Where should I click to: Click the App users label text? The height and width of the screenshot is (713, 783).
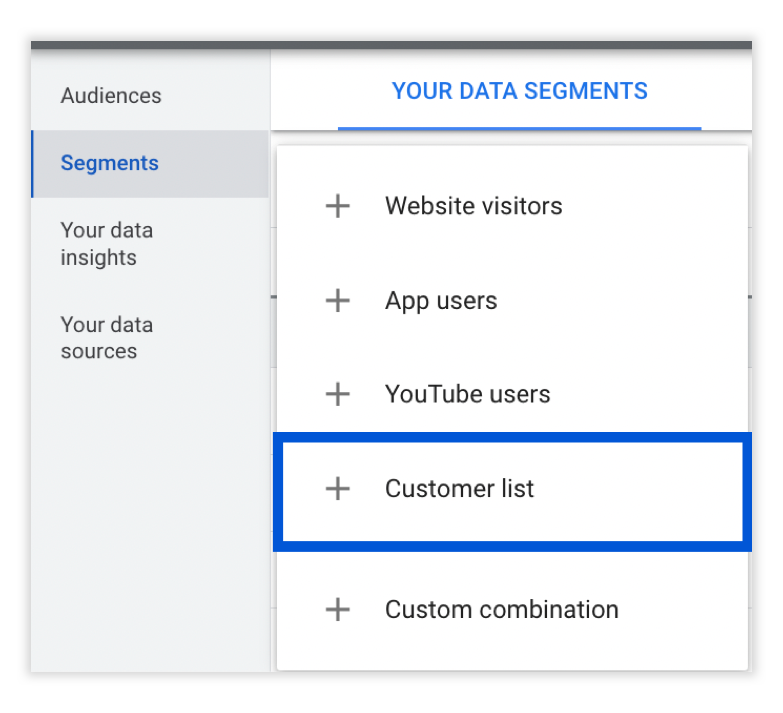click(441, 301)
